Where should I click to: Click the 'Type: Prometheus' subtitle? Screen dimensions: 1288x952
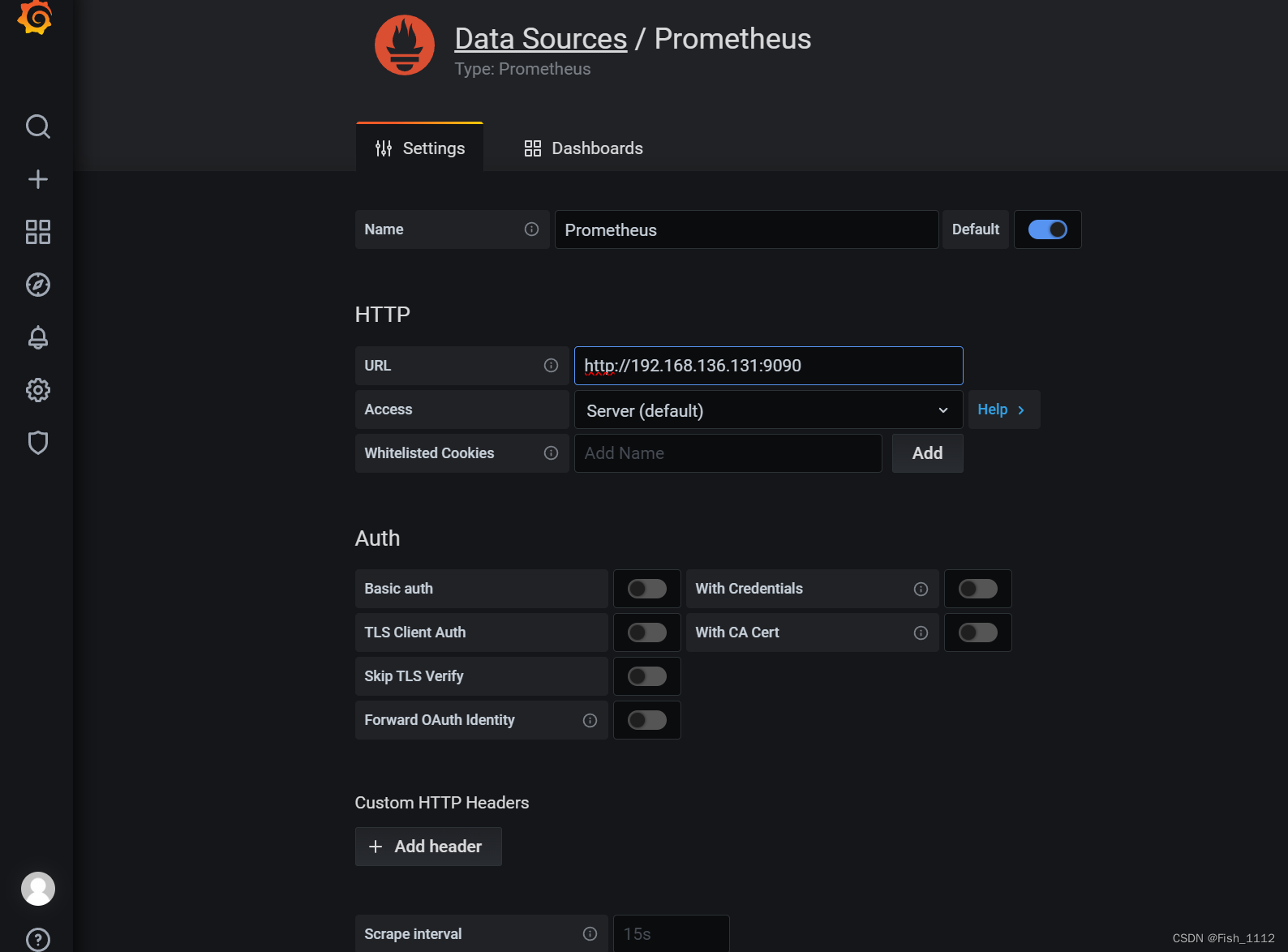pyautogui.click(x=522, y=69)
